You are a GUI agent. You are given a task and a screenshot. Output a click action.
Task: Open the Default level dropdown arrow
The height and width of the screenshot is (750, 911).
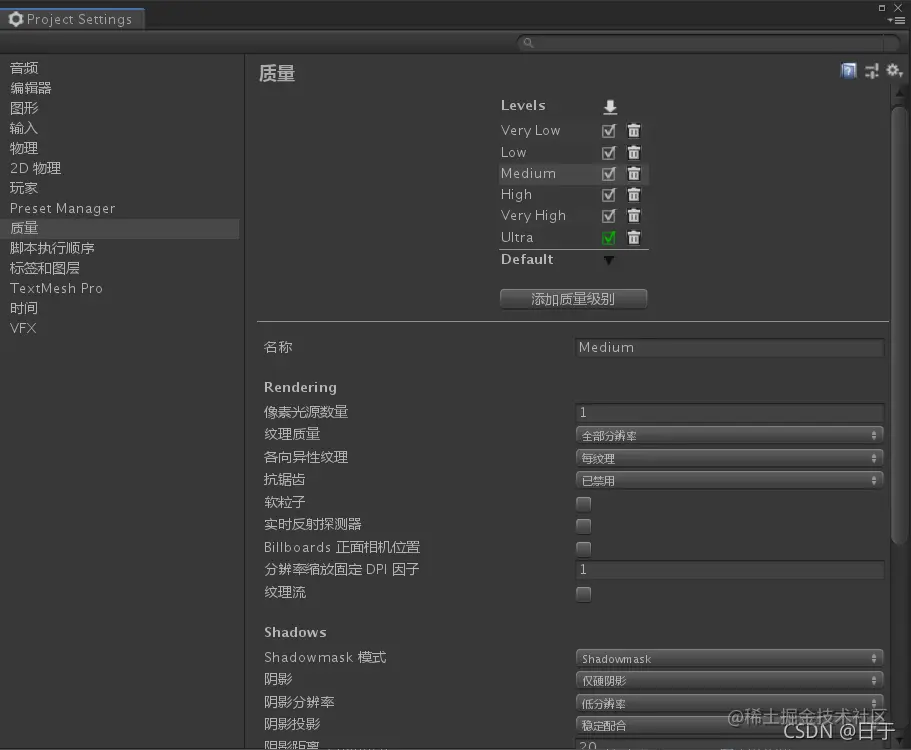pyautogui.click(x=608, y=260)
